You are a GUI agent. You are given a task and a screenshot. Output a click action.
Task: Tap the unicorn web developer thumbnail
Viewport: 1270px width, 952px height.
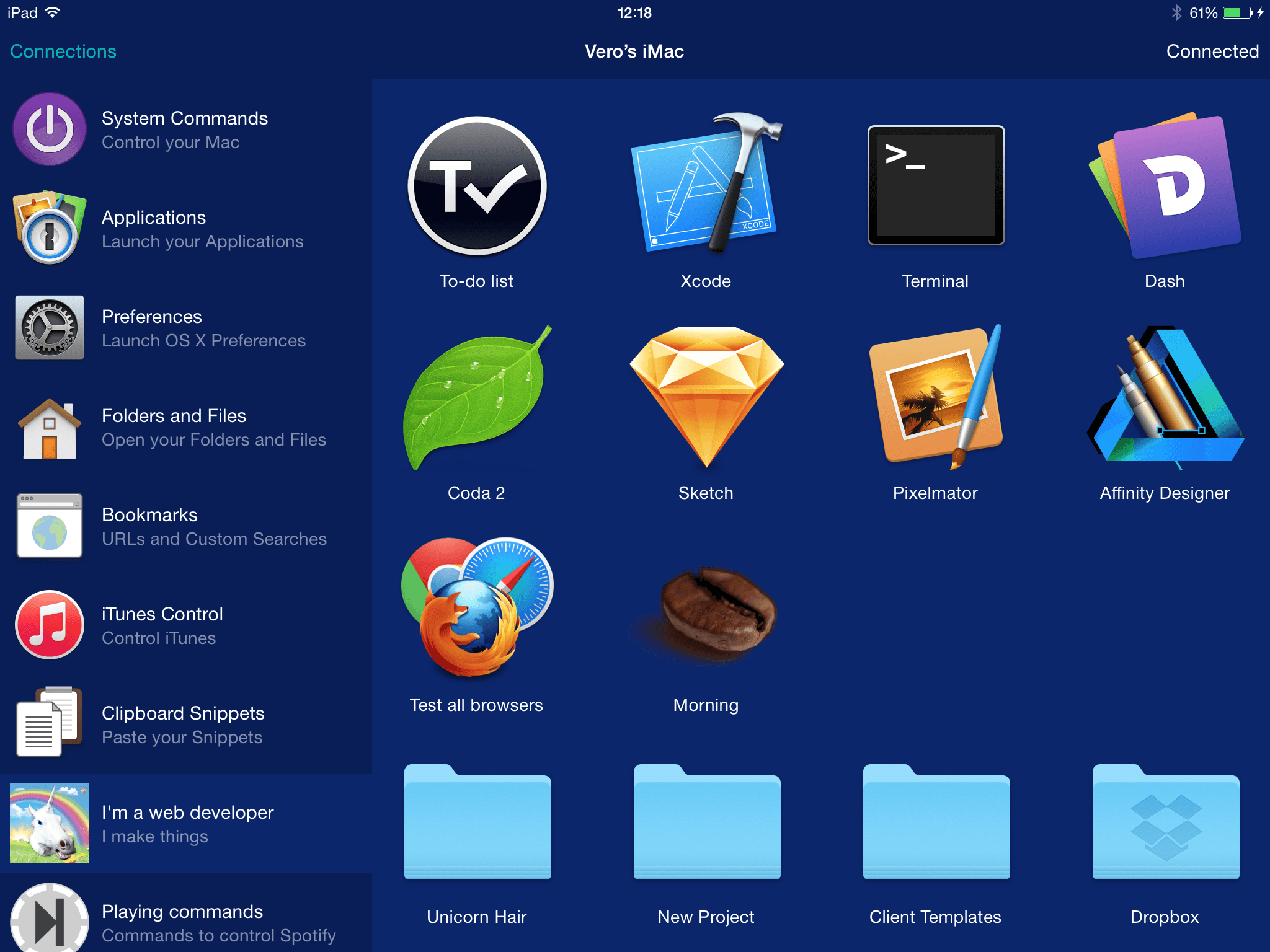tap(50, 823)
